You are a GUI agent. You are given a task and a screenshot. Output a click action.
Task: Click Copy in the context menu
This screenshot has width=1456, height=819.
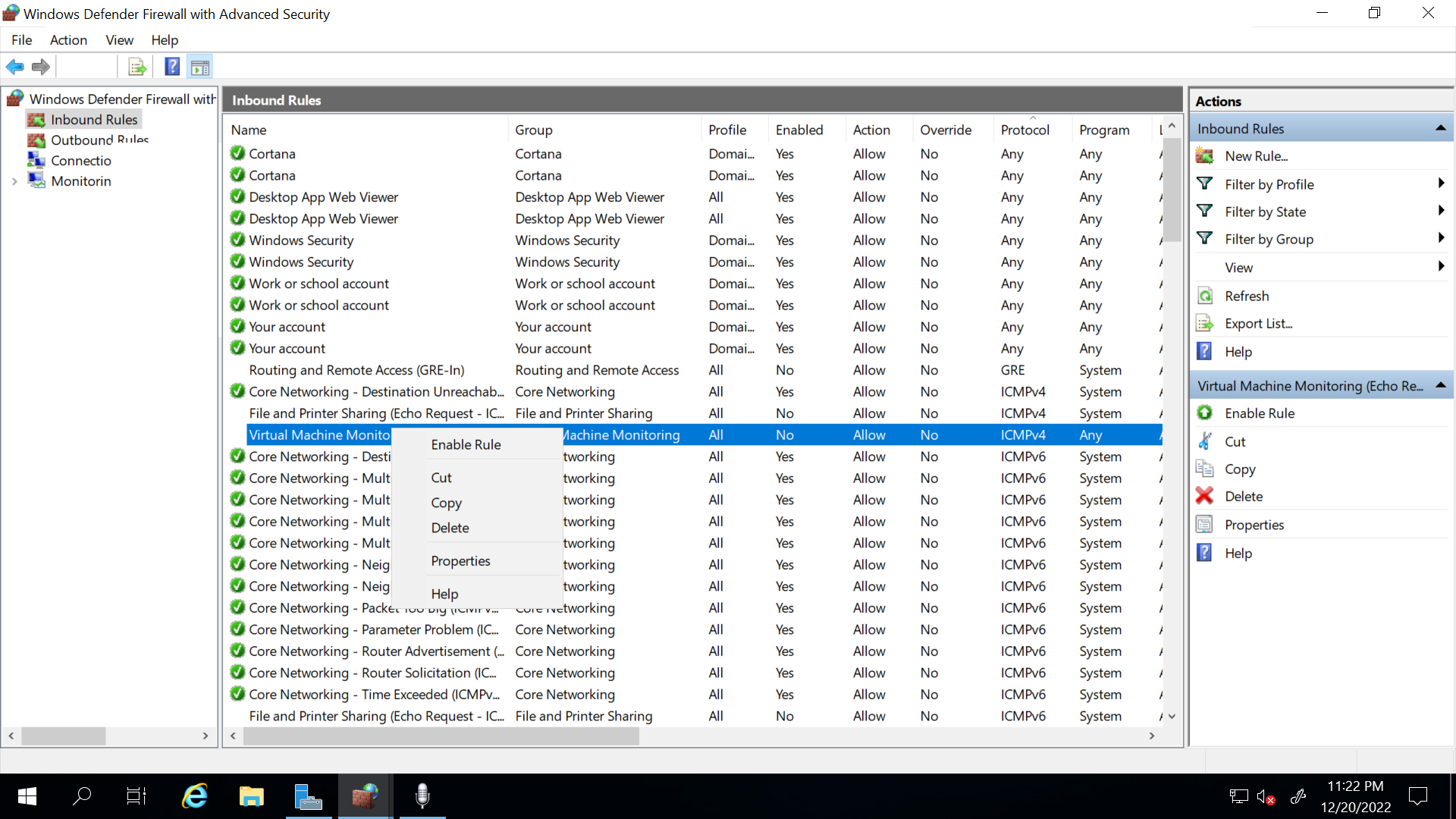click(x=446, y=502)
